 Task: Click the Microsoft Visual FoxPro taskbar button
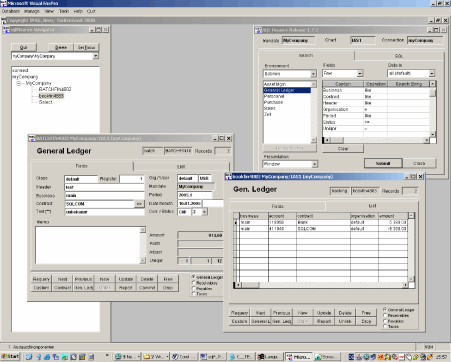coord(298,357)
